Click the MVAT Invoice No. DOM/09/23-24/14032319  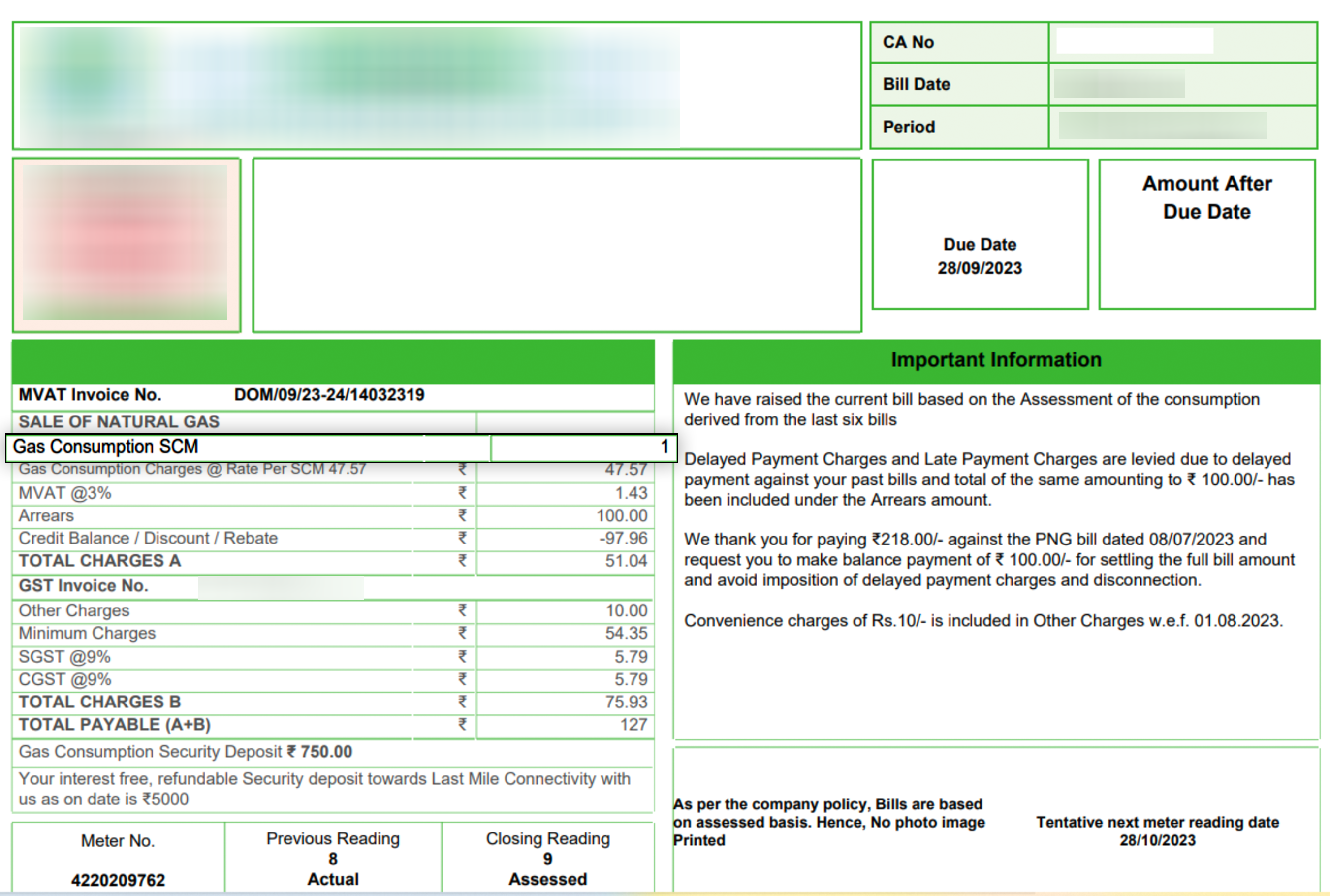click(x=329, y=395)
